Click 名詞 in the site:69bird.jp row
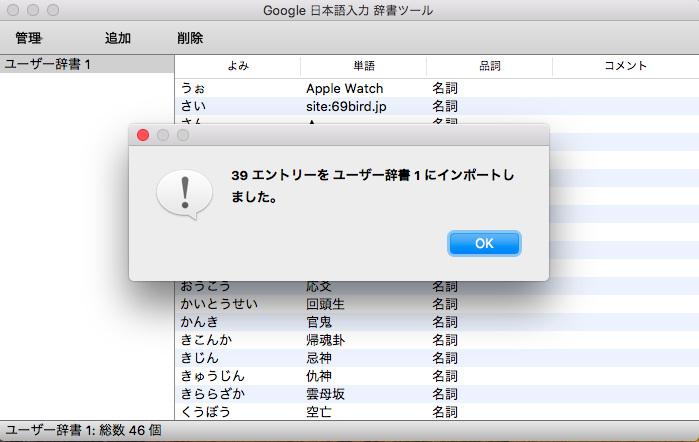The width and height of the screenshot is (699, 442). point(444,106)
